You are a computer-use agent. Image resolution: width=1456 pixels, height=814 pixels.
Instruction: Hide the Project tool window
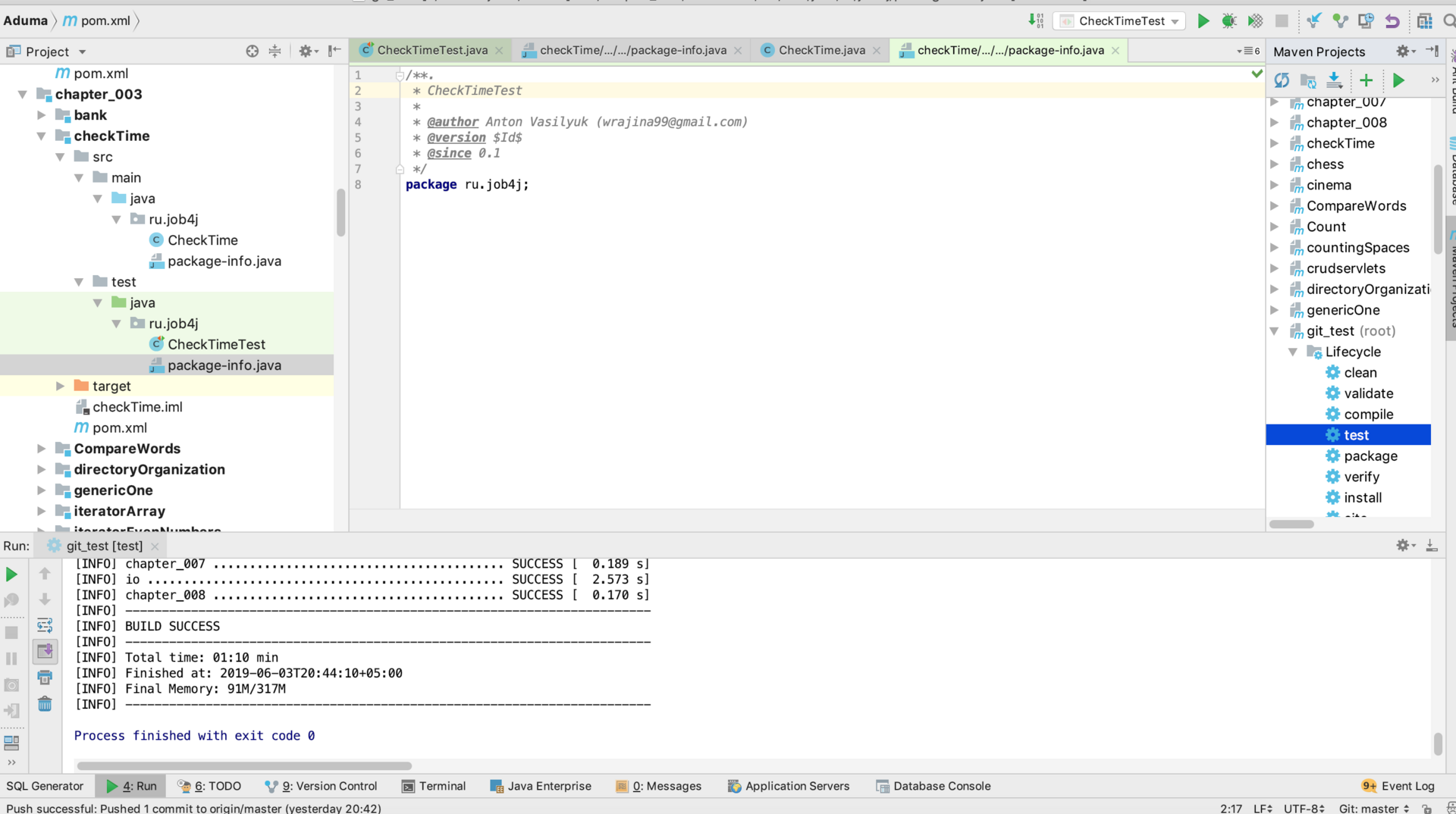(334, 51)
